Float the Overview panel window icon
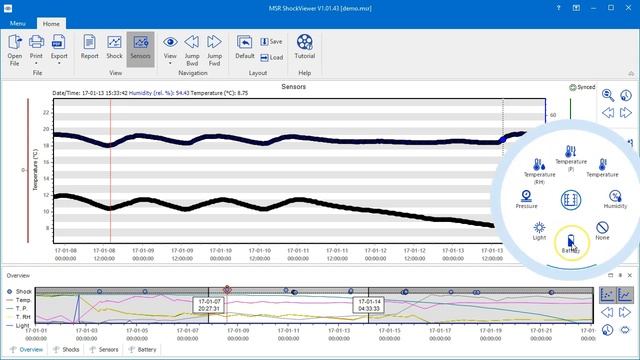Image resolution: width=640 pixels, height=360 pixels. click(x=611, y=276)
